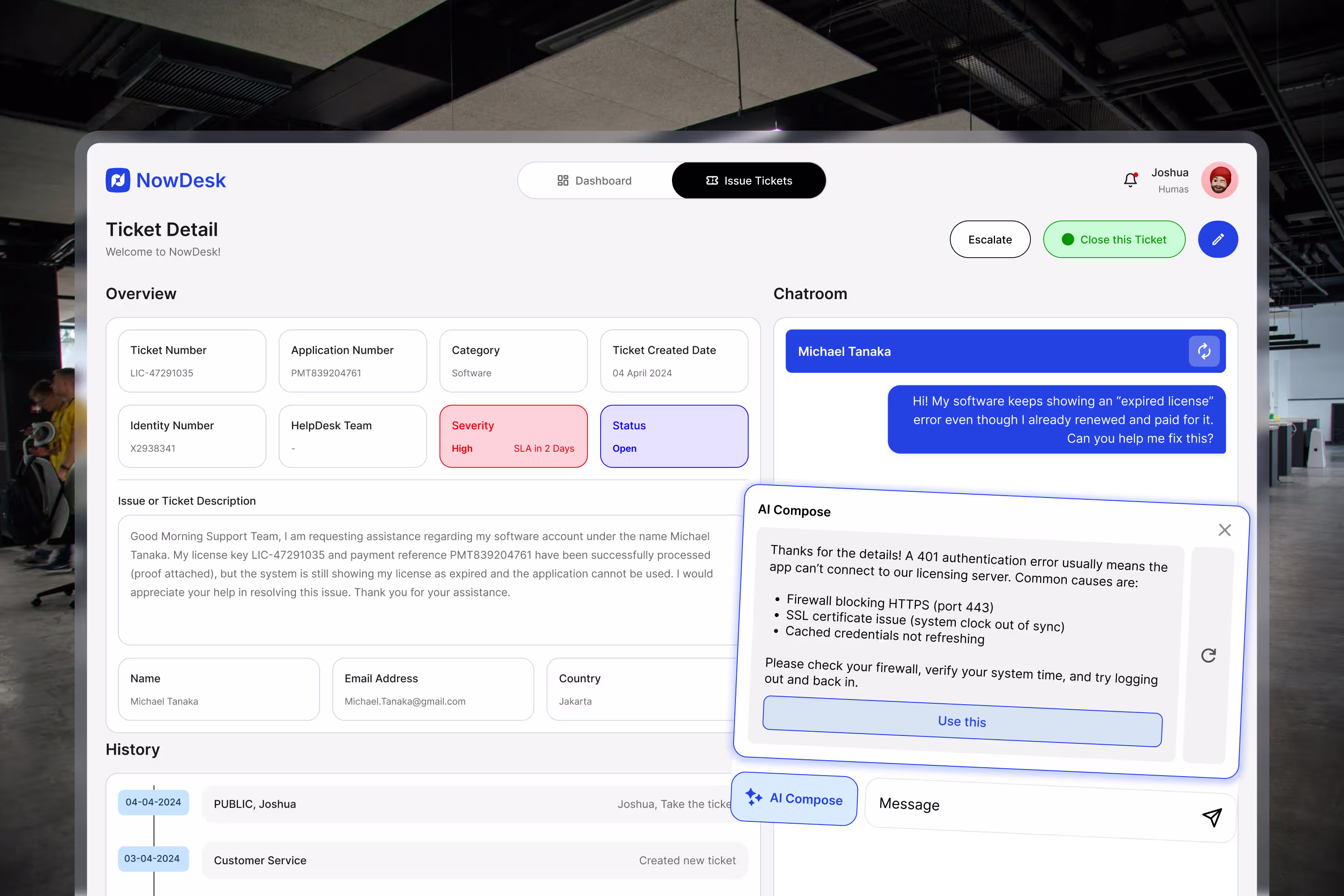1344x896 pixels.
Task: Open the PUBLIC, Joshua history entry
Action: click(x=469, y=804)
